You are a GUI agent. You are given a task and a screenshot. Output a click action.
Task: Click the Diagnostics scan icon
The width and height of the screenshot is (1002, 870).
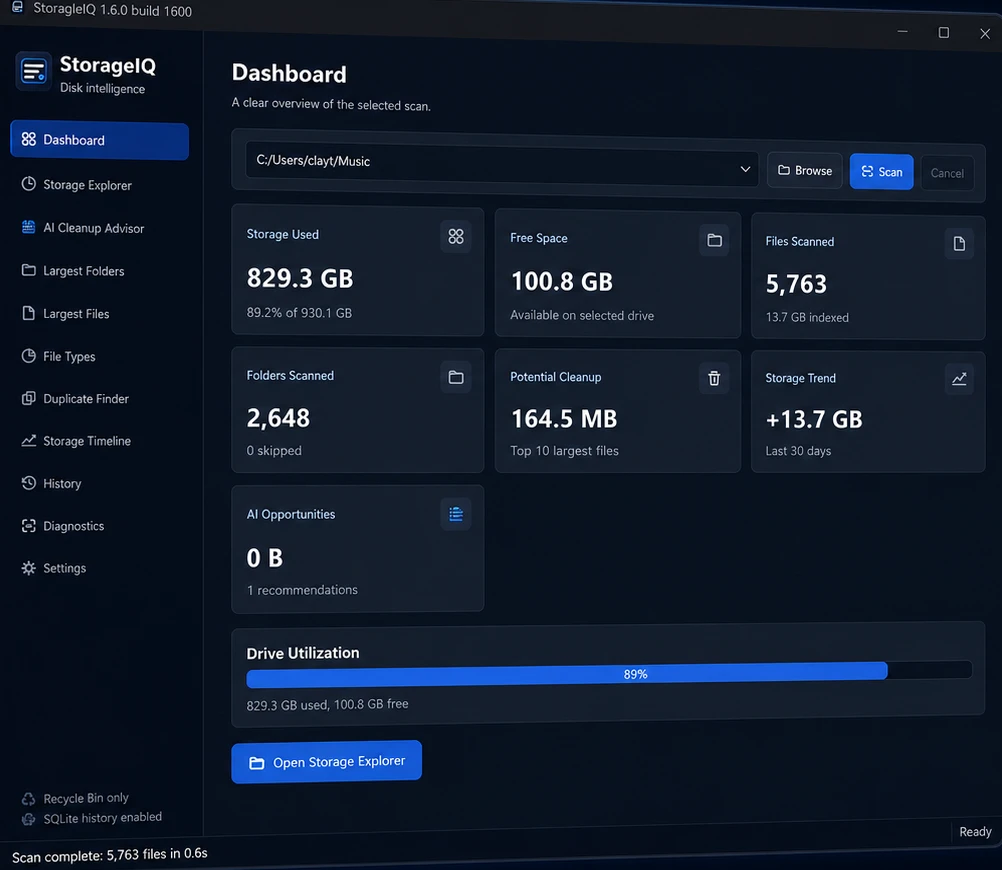(x=29, y=525)
